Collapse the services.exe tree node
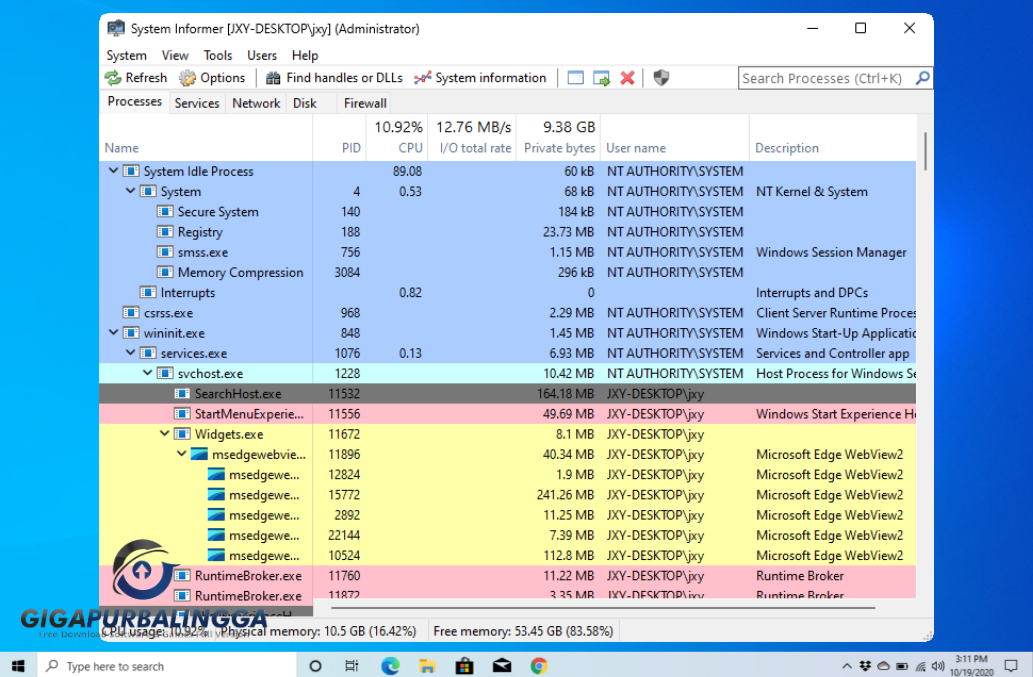 pos(130,353)
